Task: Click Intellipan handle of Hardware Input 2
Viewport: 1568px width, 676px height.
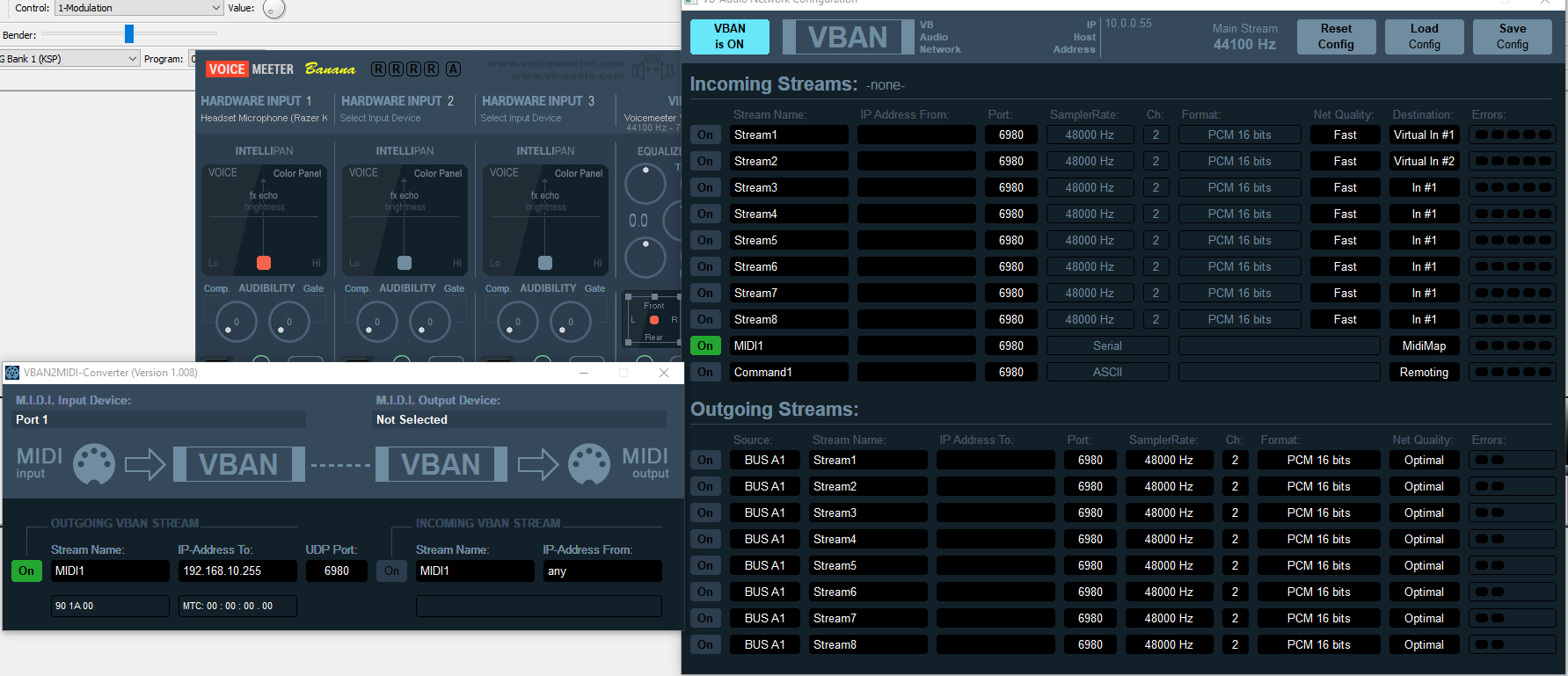Action: point(404,263)
